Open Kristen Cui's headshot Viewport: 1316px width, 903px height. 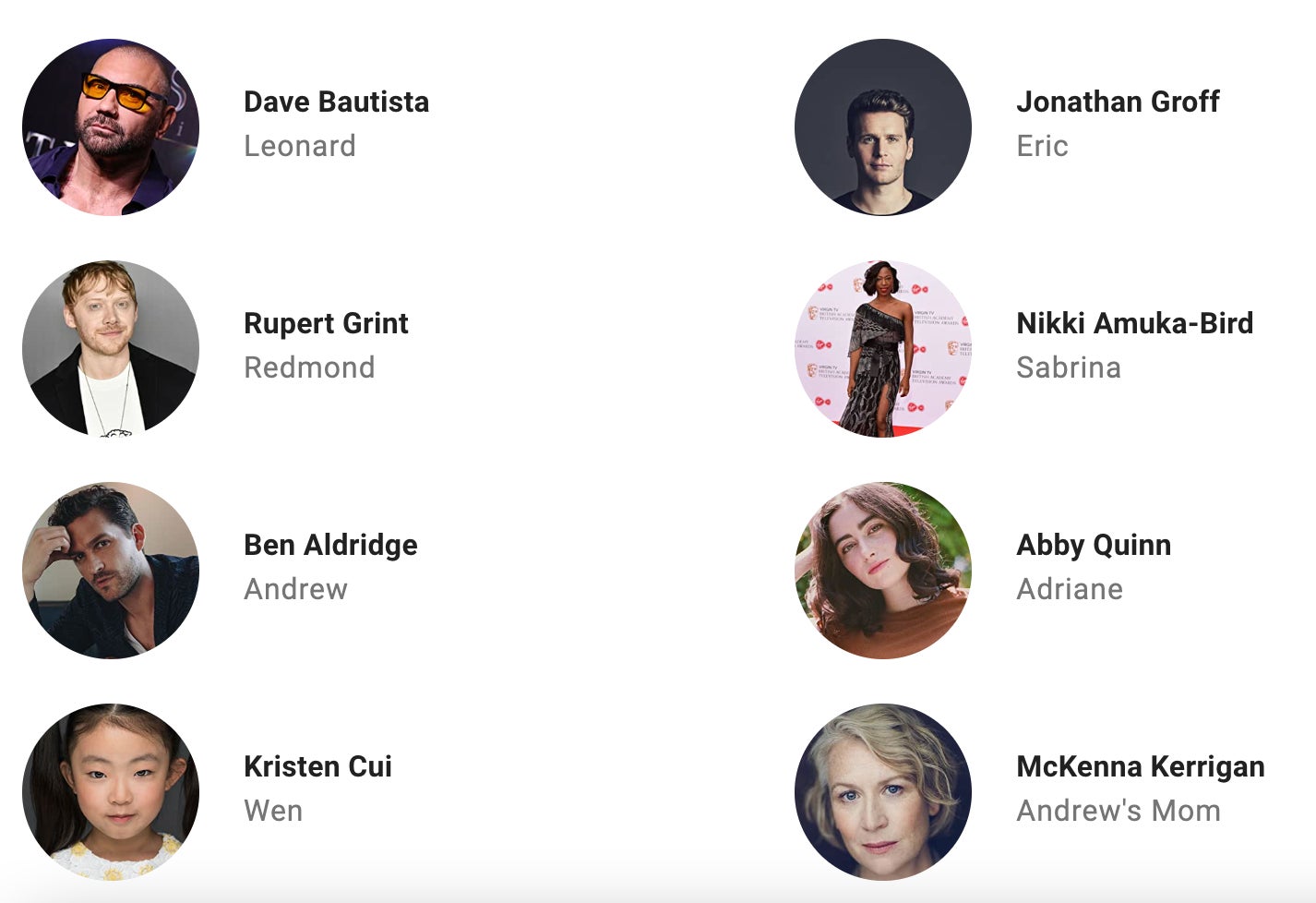click(x=111, y=792)
